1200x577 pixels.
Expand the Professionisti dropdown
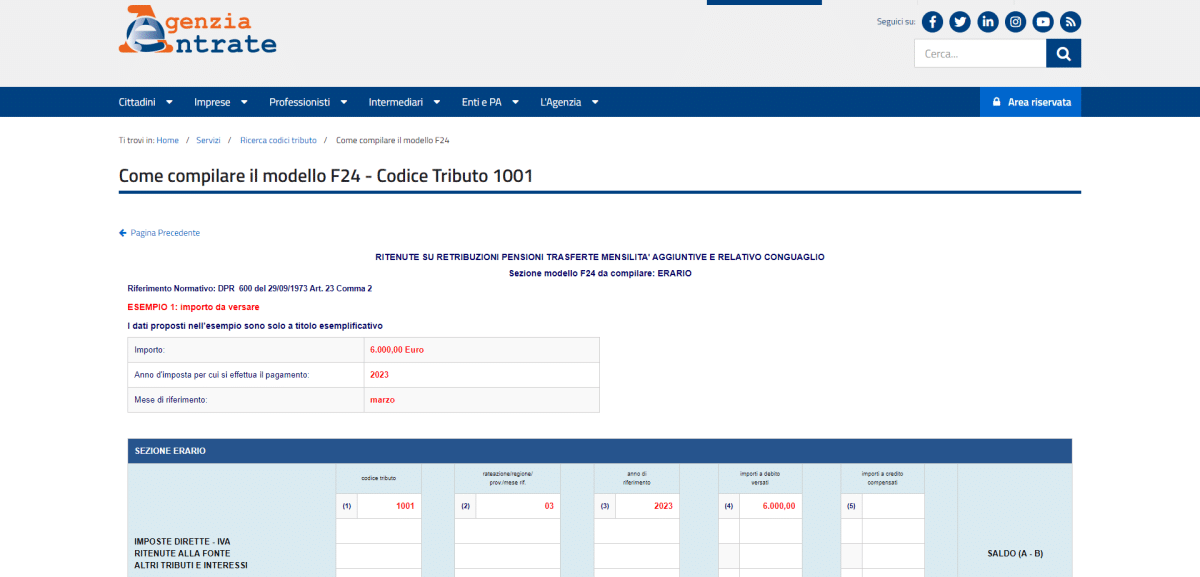[x=307, y=102]
